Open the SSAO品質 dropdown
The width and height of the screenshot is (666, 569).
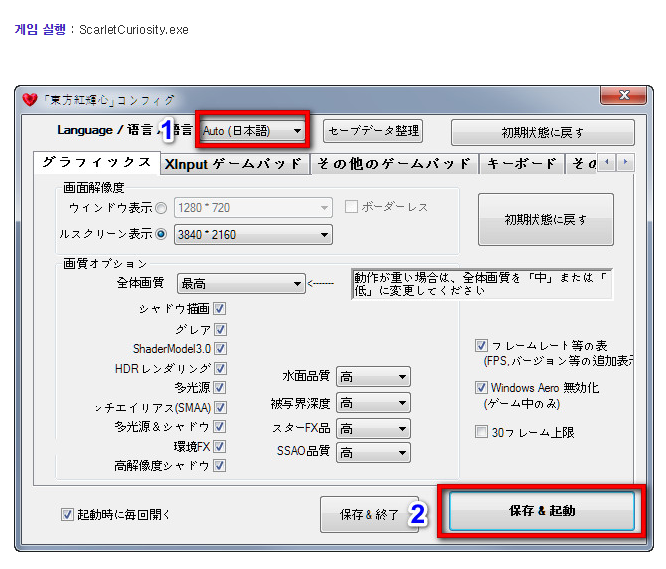pyautogui.click(x=373, y=453)
